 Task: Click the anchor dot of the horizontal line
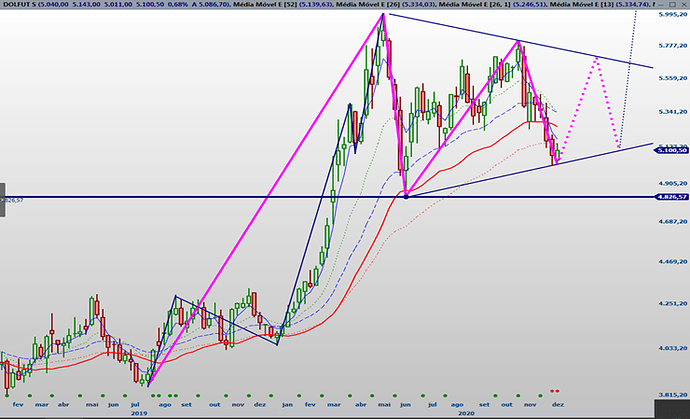406,197
